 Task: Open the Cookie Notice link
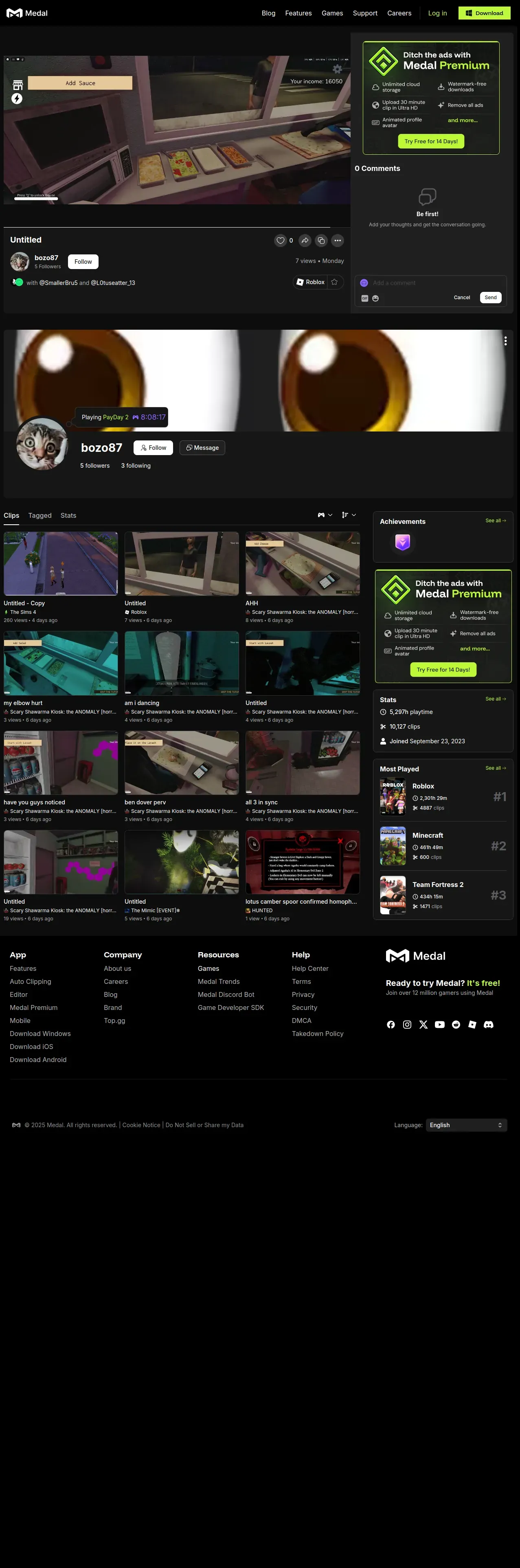pyautogui.click(x=141, y=1125)
